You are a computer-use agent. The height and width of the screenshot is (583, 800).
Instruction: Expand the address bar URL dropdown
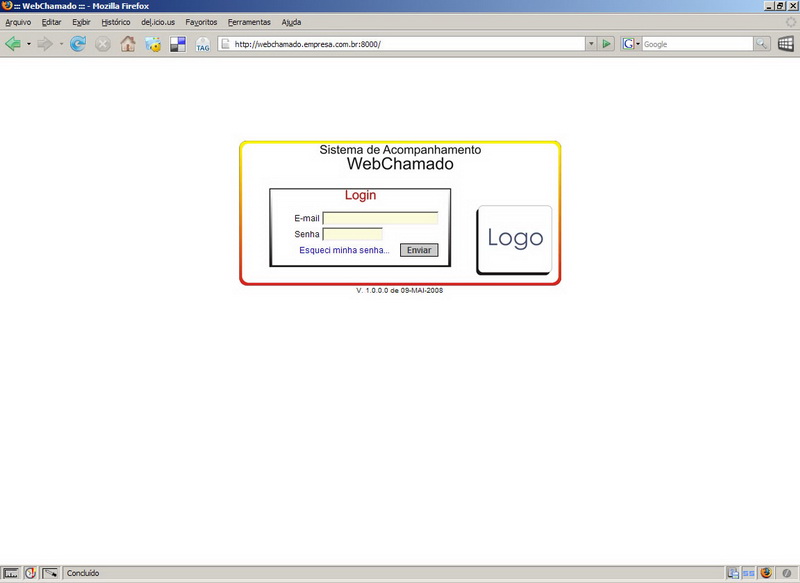tap(591, 44)
